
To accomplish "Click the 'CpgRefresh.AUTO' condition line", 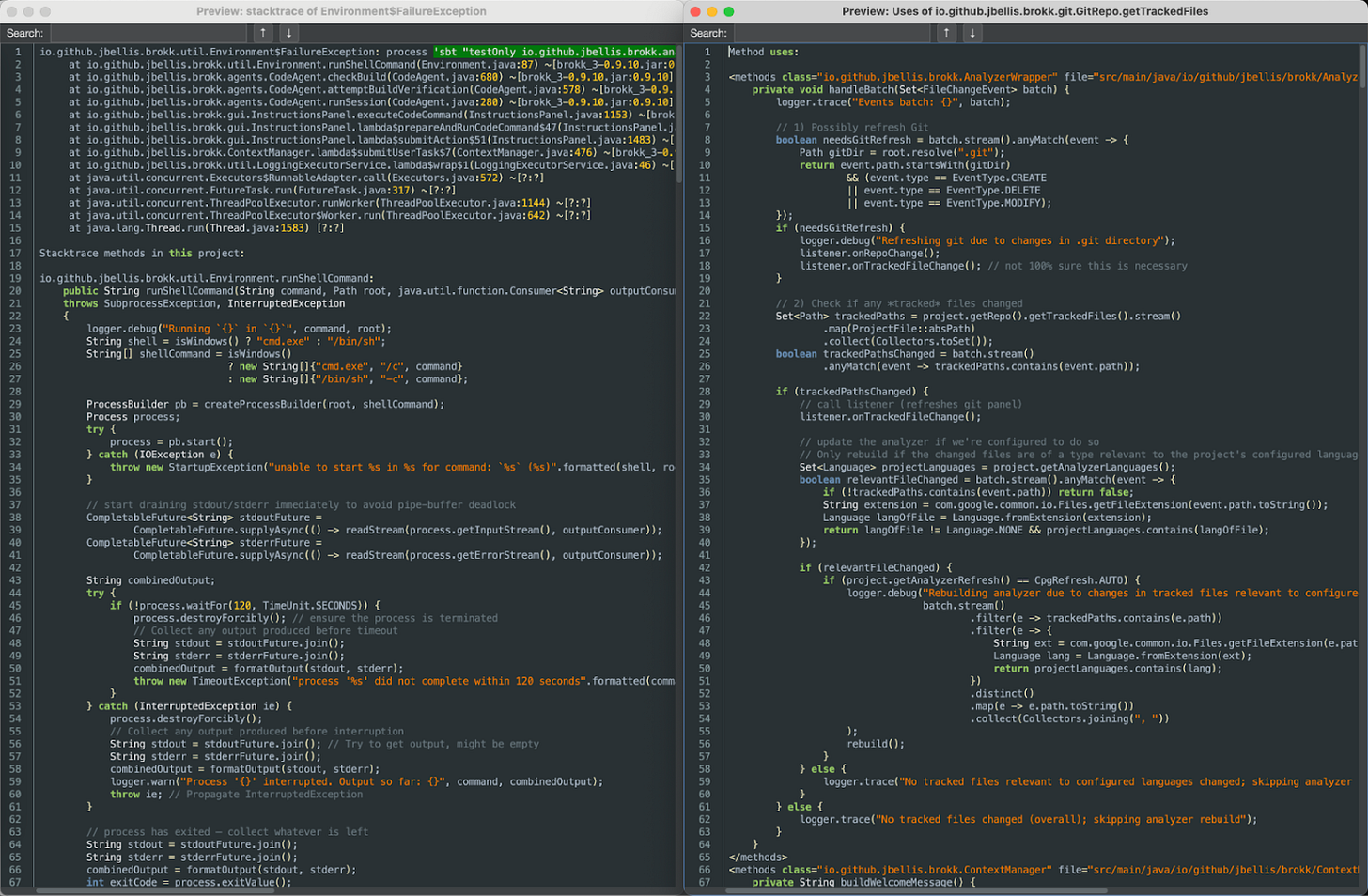I will coord(981,580).
